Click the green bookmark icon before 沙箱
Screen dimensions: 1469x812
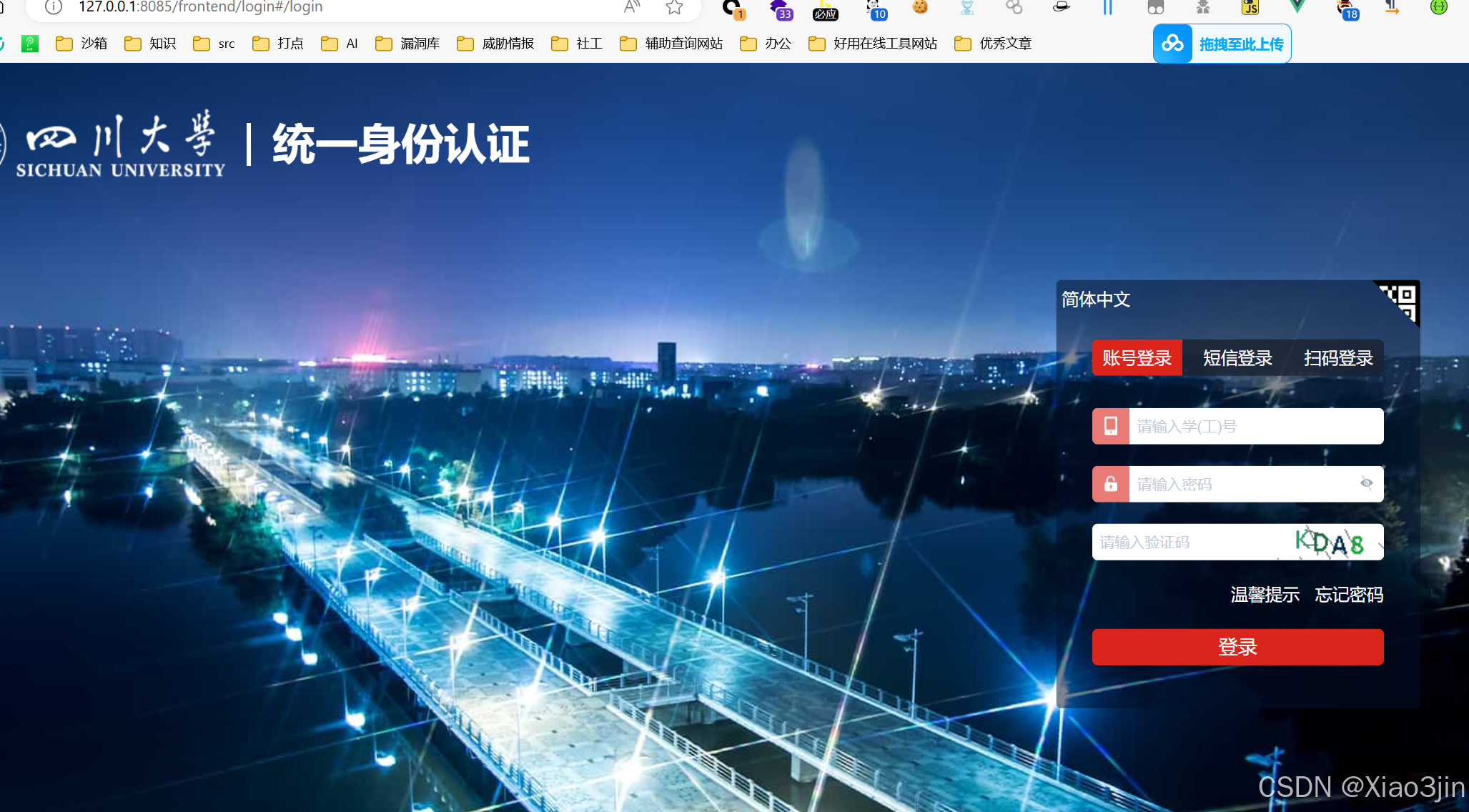tap(30, 44)
